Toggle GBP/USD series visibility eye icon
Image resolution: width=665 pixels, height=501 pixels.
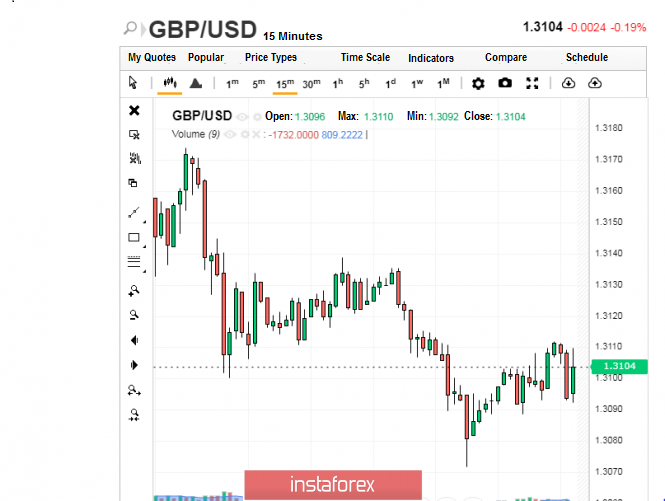[x=242, y=117]
